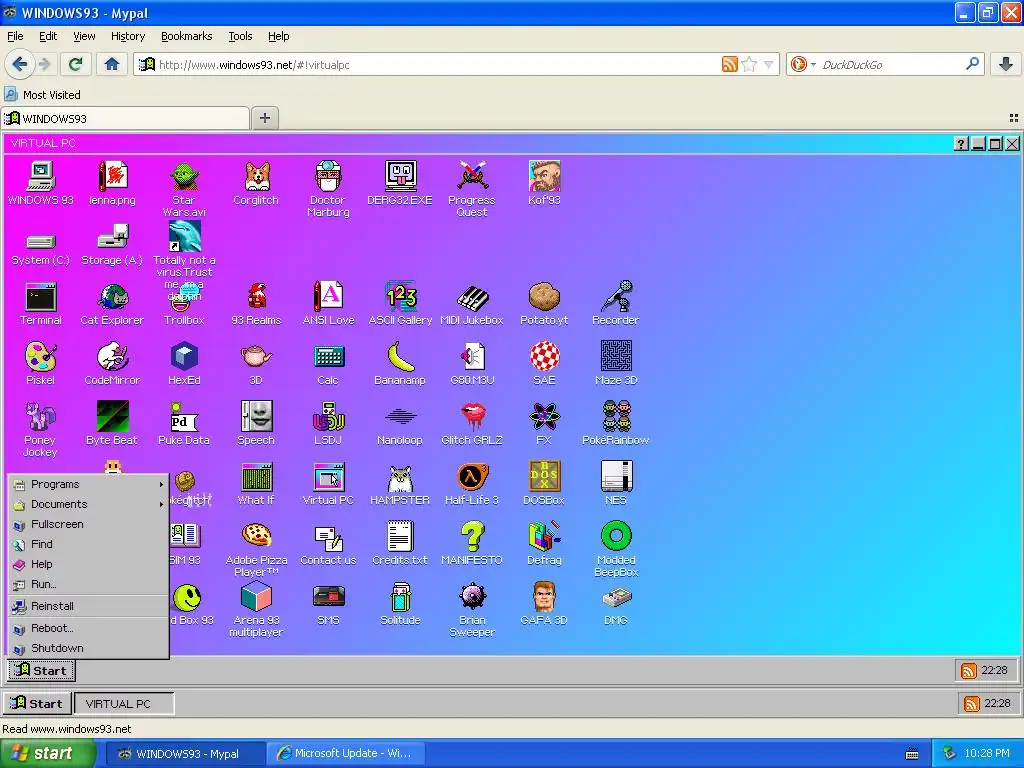Launch Piskel paint palette icon
This screenshot has height=768, width=1024.
point(40,364)
